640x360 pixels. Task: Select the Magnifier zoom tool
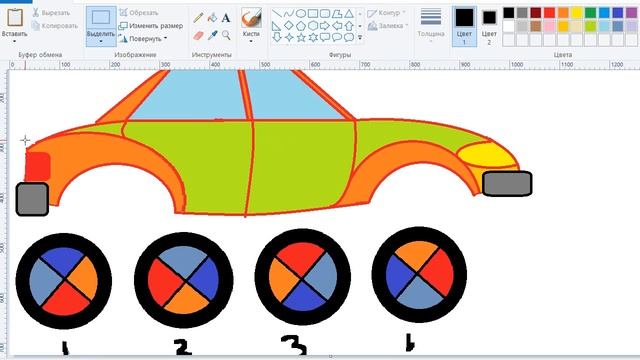click(x=226, y=36)
